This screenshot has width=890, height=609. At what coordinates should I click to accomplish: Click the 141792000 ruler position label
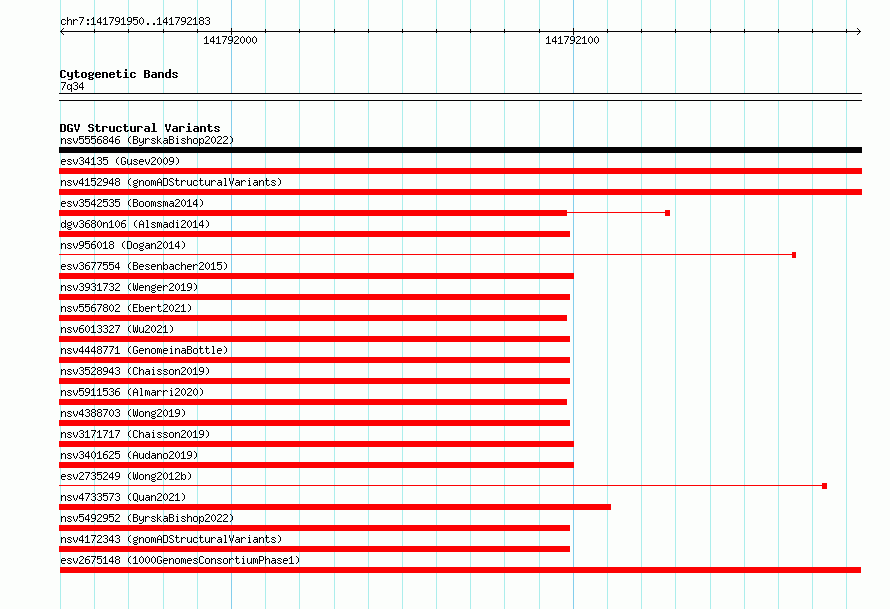[x=230, y=40]
